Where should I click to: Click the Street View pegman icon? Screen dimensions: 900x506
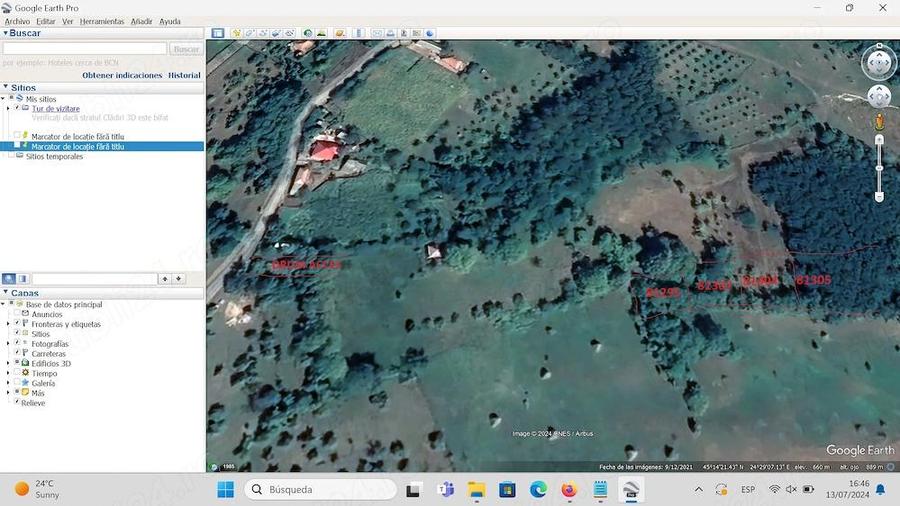point(879,121)
